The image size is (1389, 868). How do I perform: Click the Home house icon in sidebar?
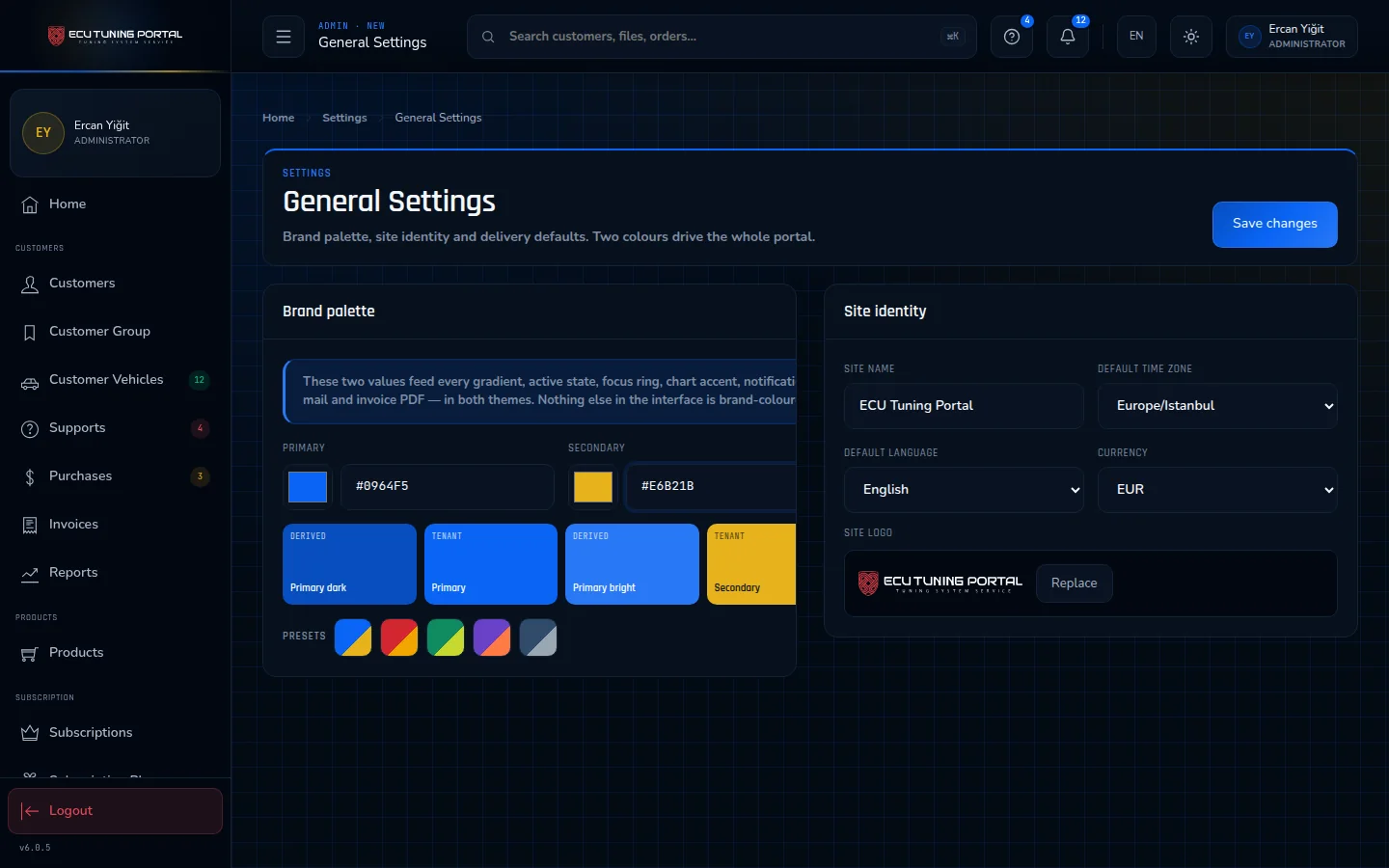30,204
